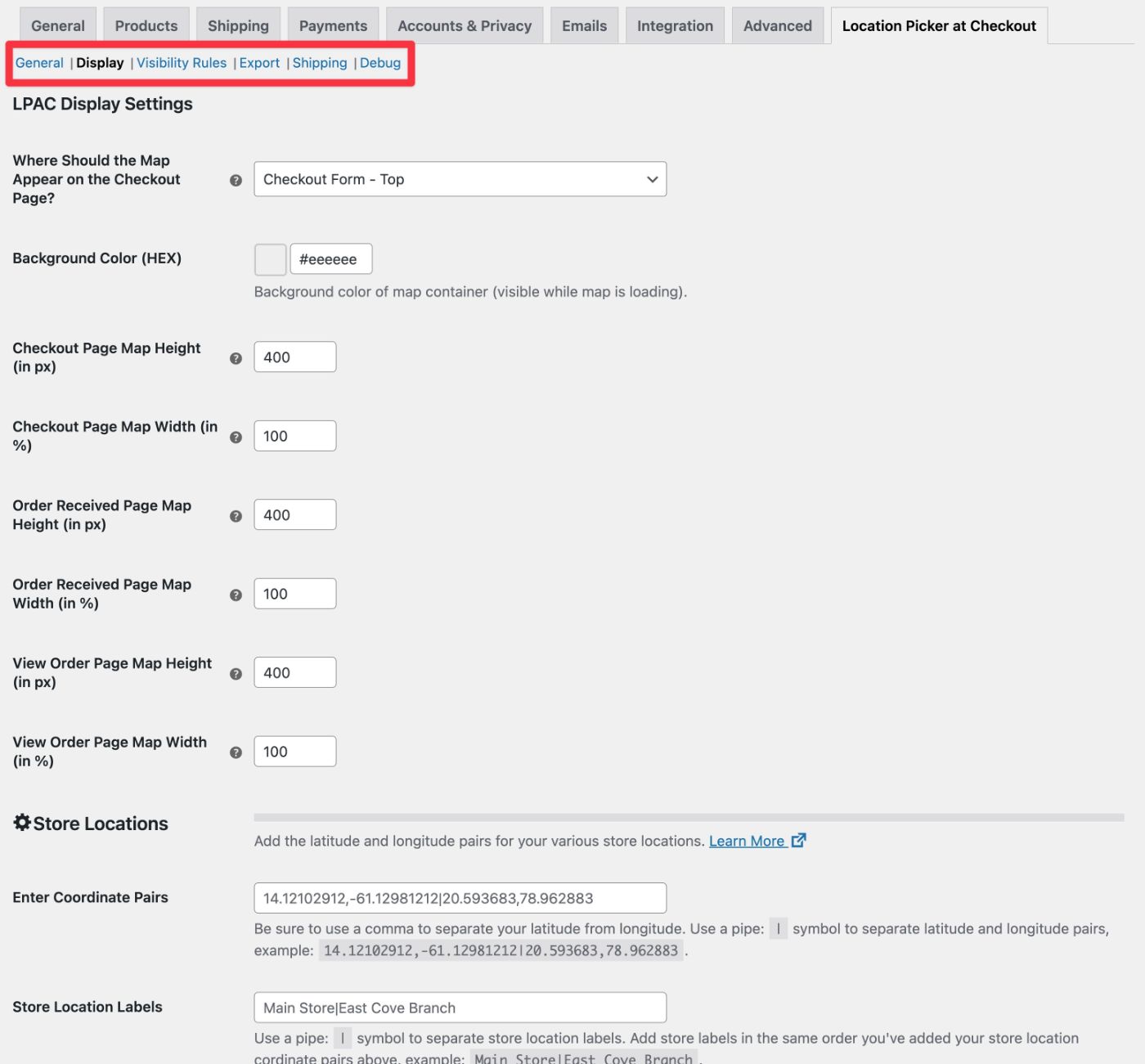Click the coordinate pairs example code text
1145x1064 pixels.
point(501,950)
